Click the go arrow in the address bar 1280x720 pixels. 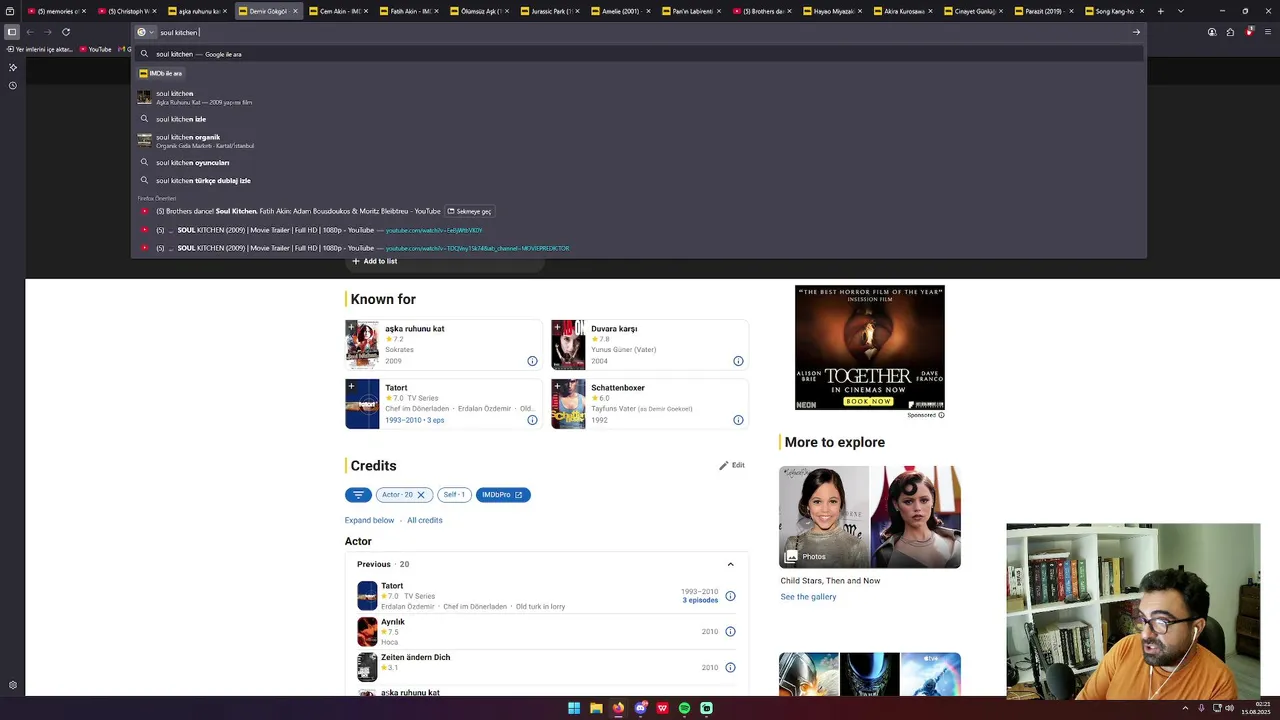point(1136,32)
